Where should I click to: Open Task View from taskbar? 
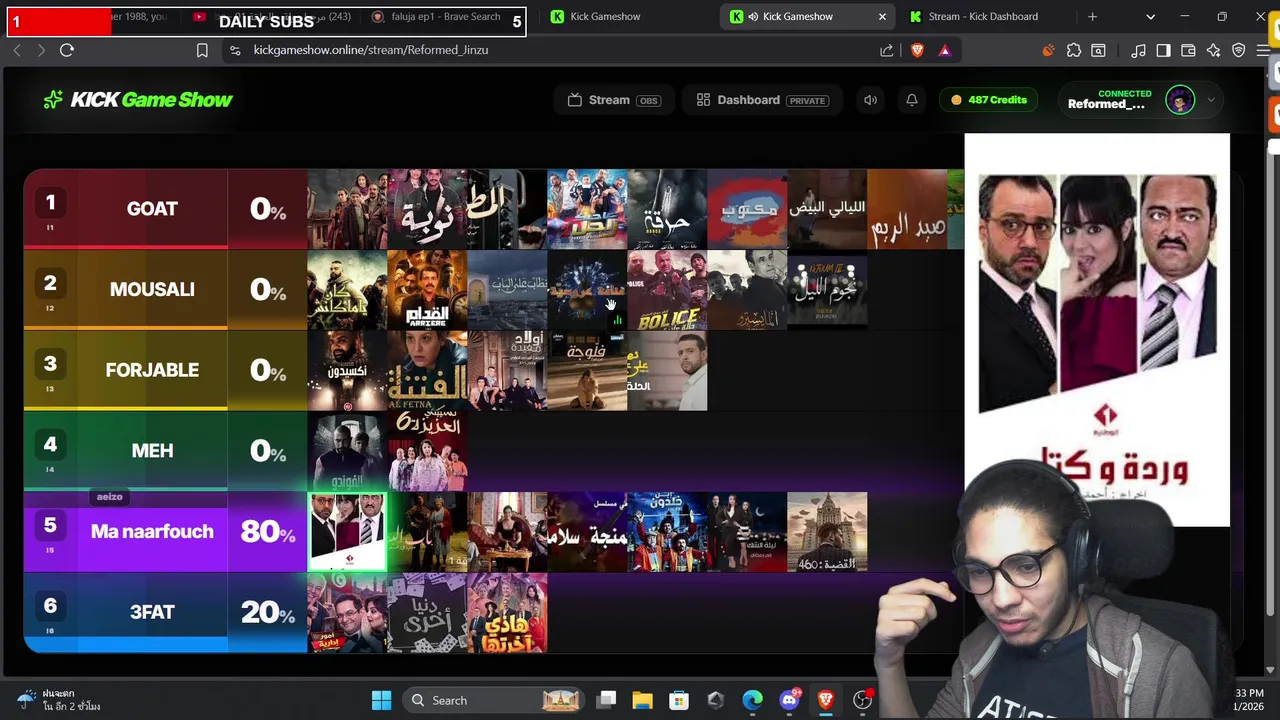tap(606, 700)
